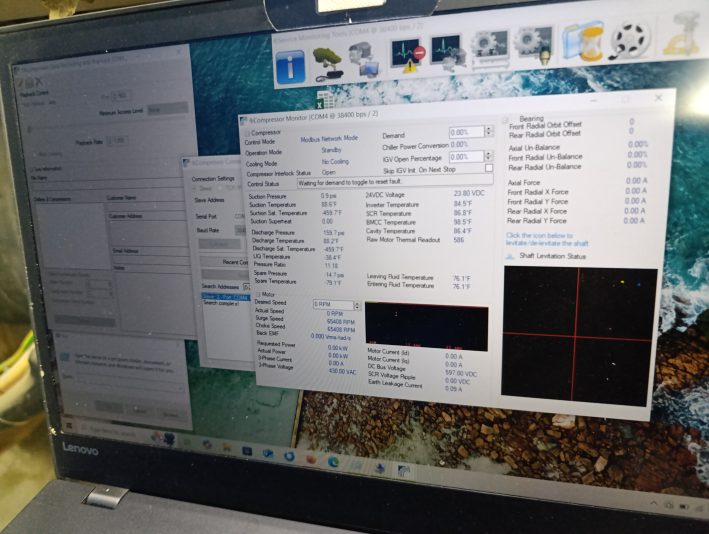Viewport: 709px width, 534px height.
Task: Click the Search Addresses field in the connection window
Action: coord(246,287)
